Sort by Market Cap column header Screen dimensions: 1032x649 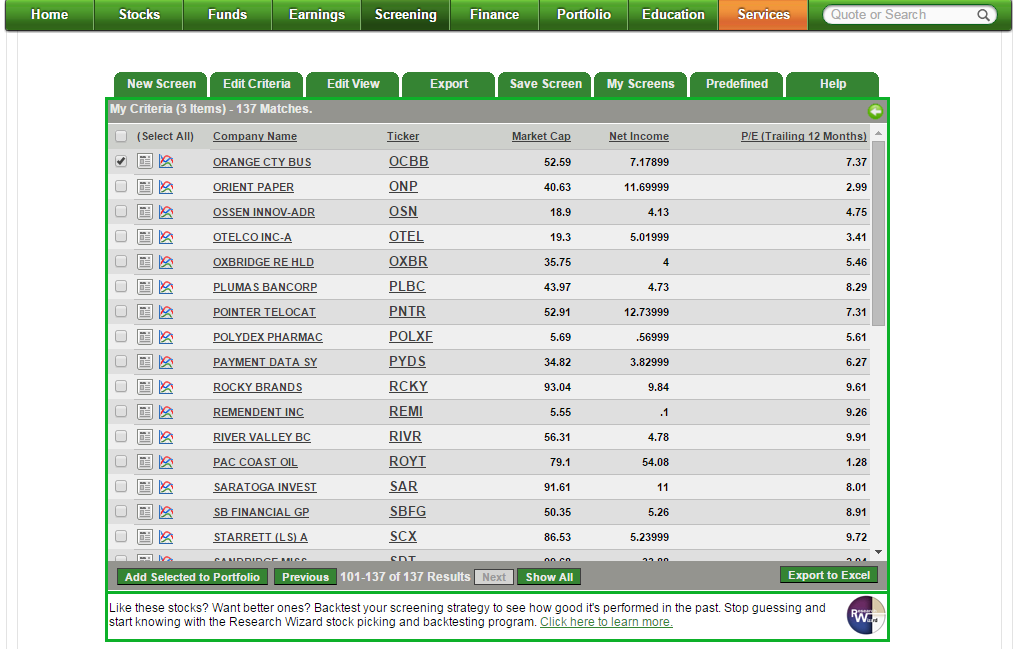[x=541, y=136]
